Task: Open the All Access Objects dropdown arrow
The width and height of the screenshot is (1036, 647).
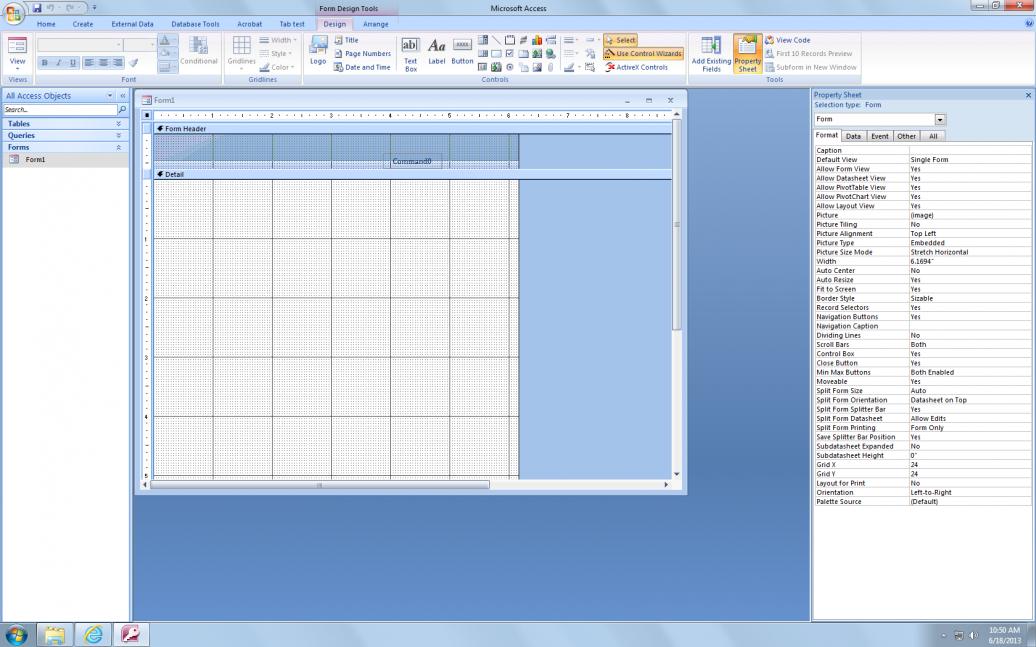Action: 110,96
